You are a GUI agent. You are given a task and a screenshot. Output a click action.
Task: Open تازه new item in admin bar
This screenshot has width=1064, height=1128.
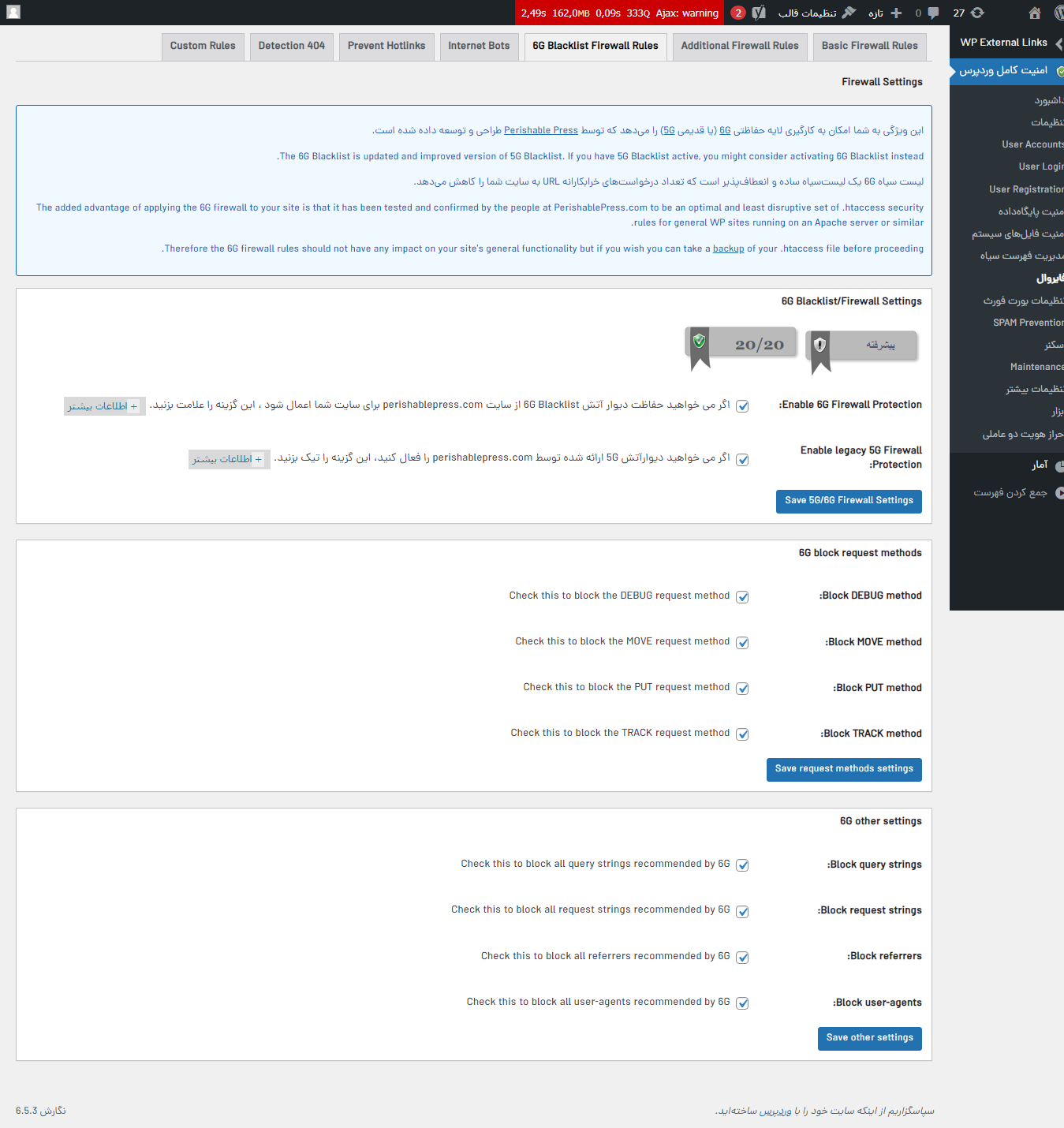pyautogui.click(x=887, y=13)
